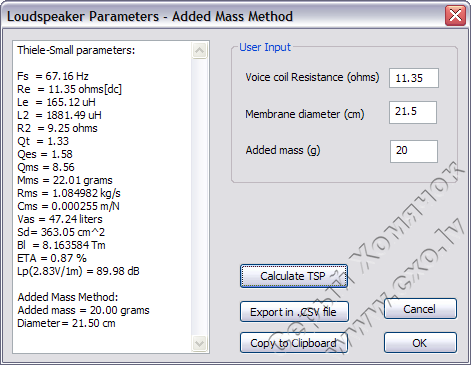Export results in .CSV file

[x=294, y=312]
